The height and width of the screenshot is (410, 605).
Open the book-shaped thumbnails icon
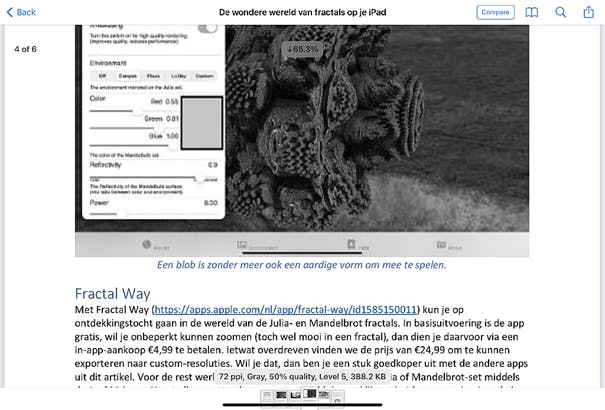tap(532, 12)
